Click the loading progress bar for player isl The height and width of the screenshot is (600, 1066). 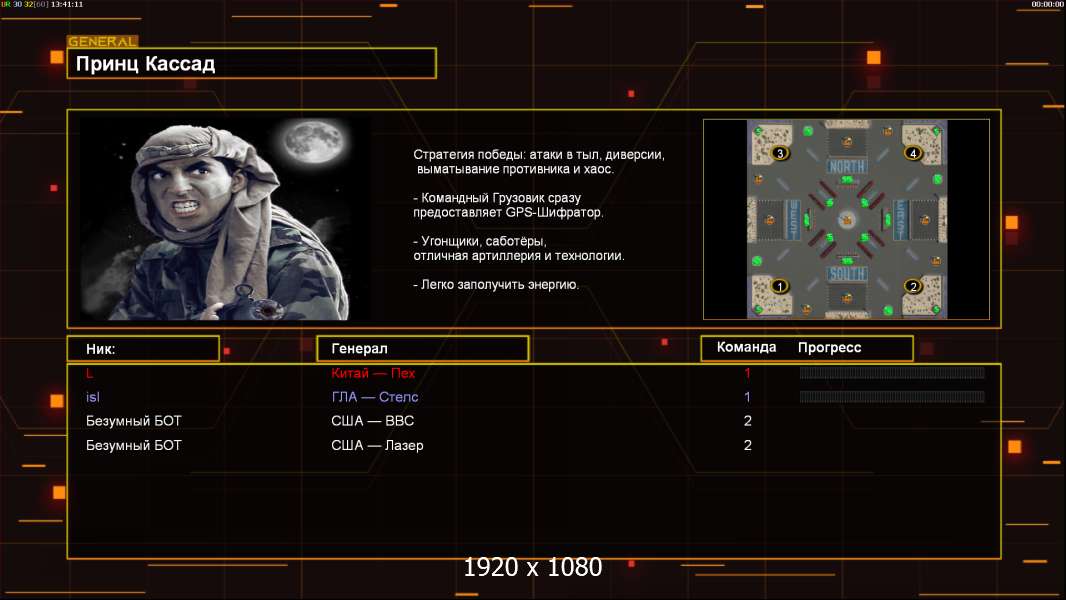[x=892, y=397]
